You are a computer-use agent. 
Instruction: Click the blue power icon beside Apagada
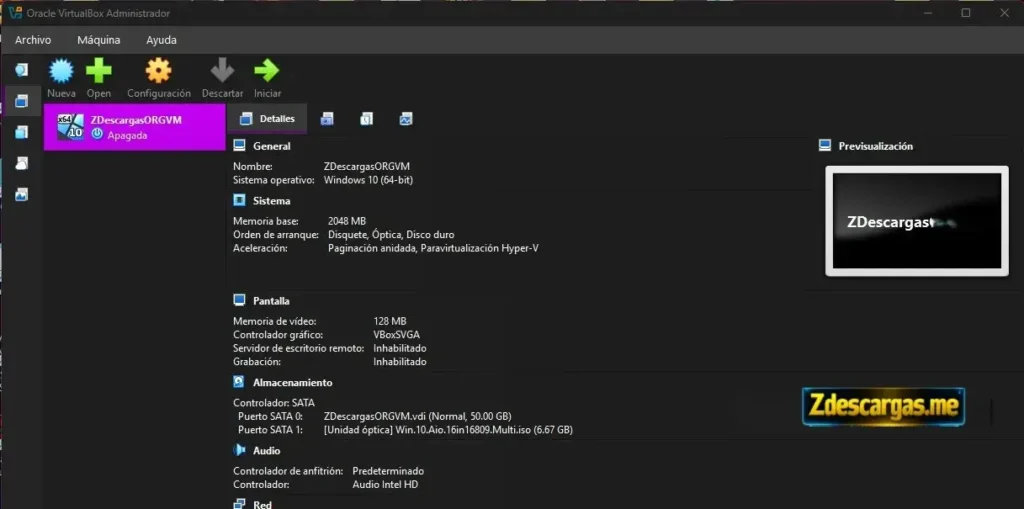coord(97,134)
